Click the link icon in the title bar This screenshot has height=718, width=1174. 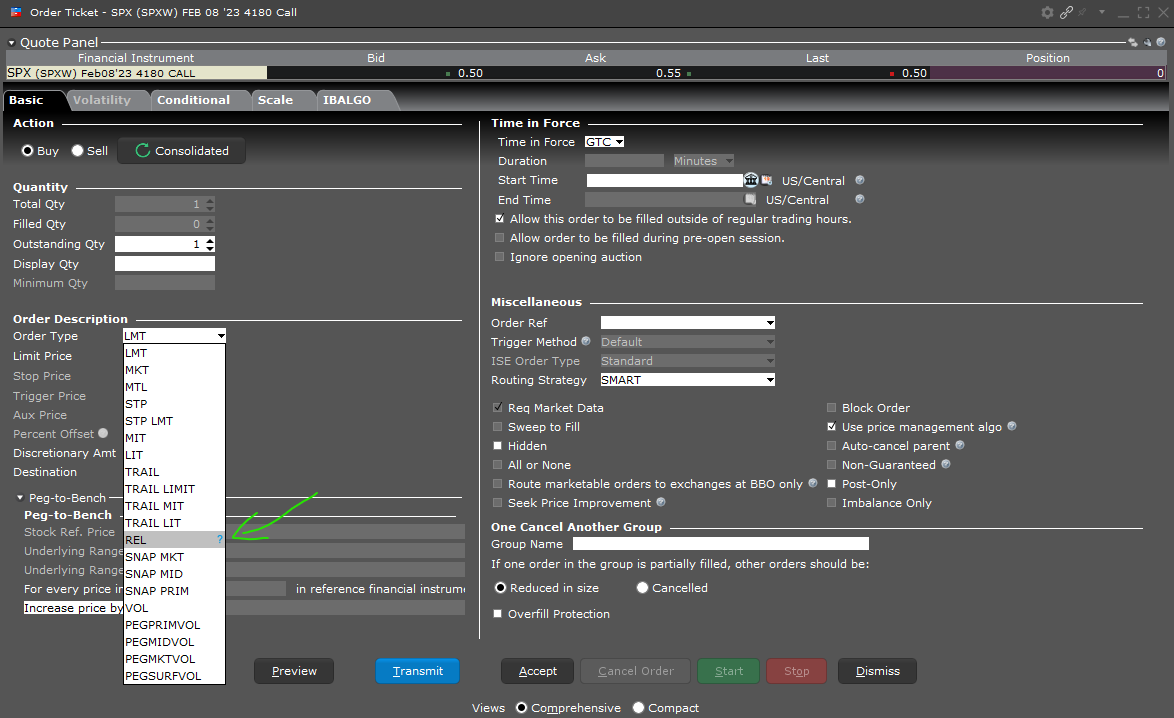(1066, 12)
